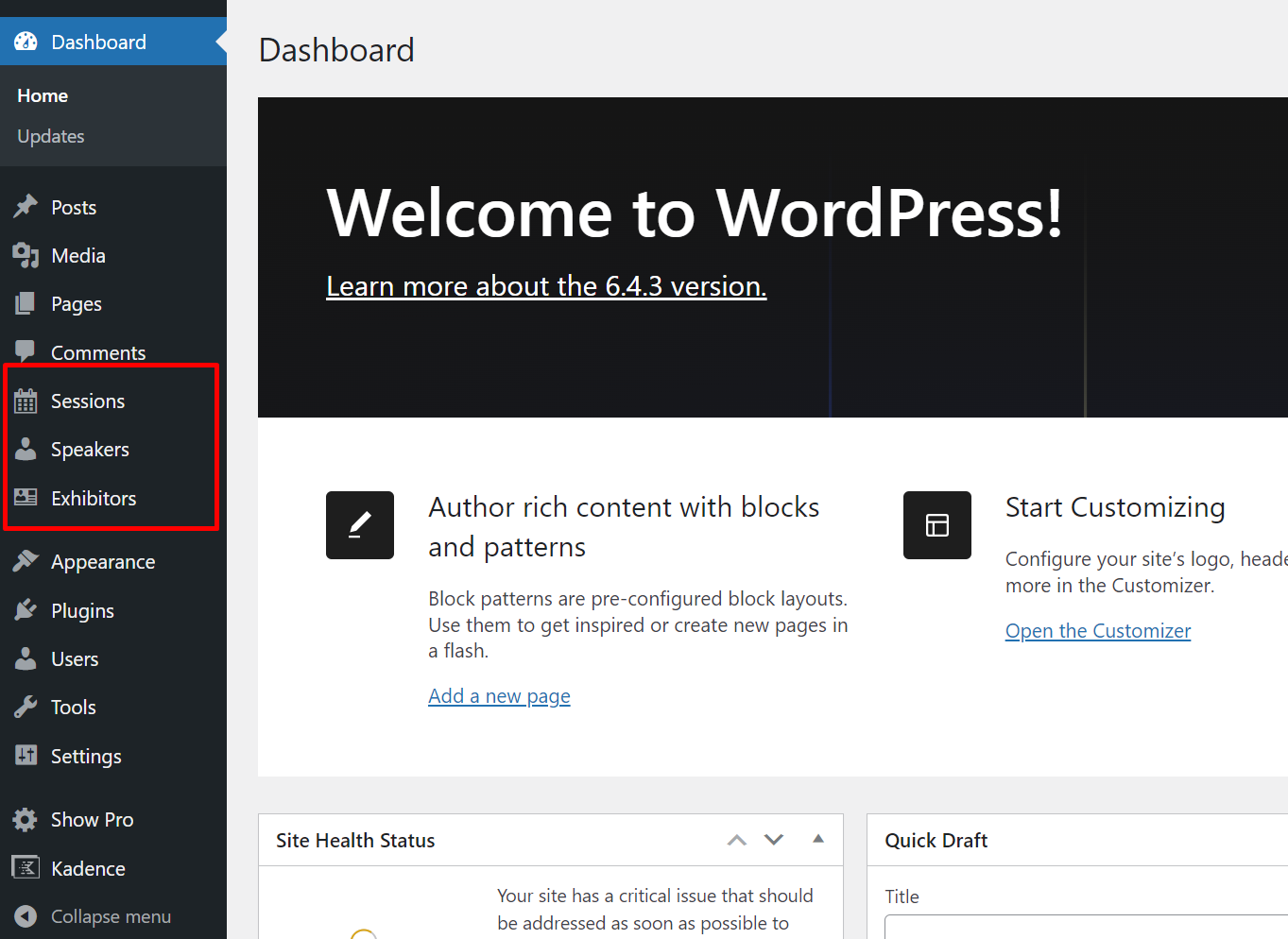The width and height of the screenshot is (1288, 939).
Task: Follow Learn more about the 6.4.3 version link
Action: pyautogui.click(x=546, y=285)
